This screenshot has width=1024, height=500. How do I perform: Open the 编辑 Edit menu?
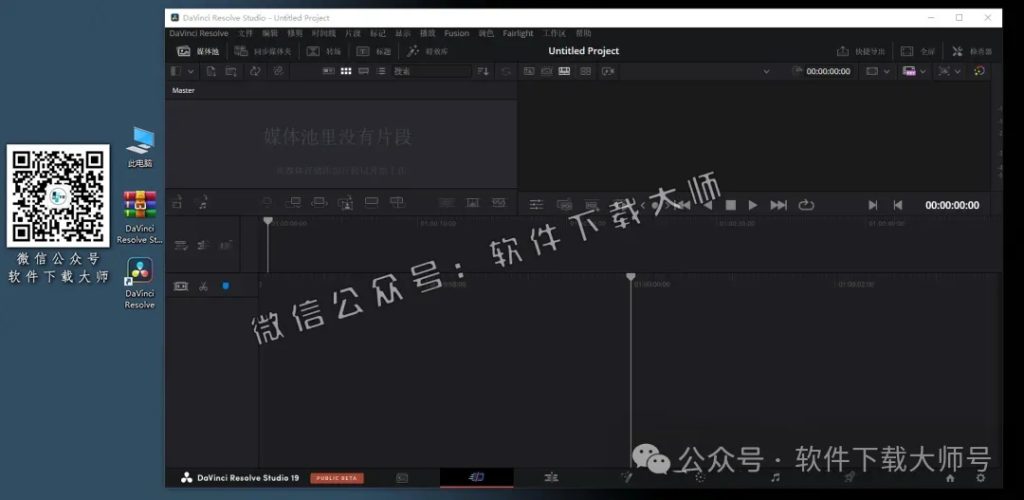[270, 33]
